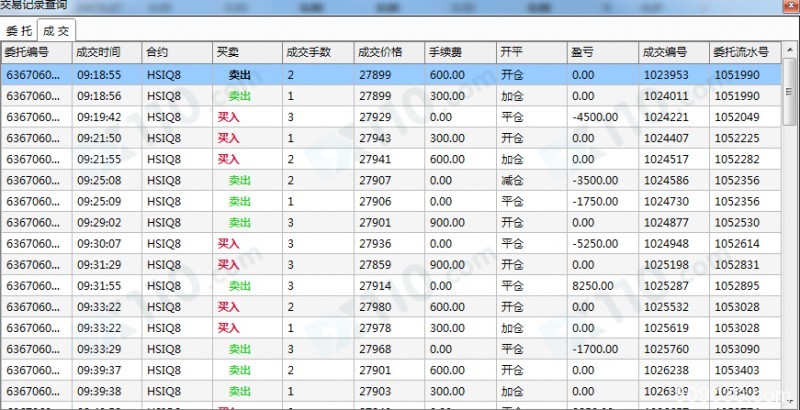The image size is (800, 410).
Task: Click the profit value 8250.00
Action: [593, 286]
